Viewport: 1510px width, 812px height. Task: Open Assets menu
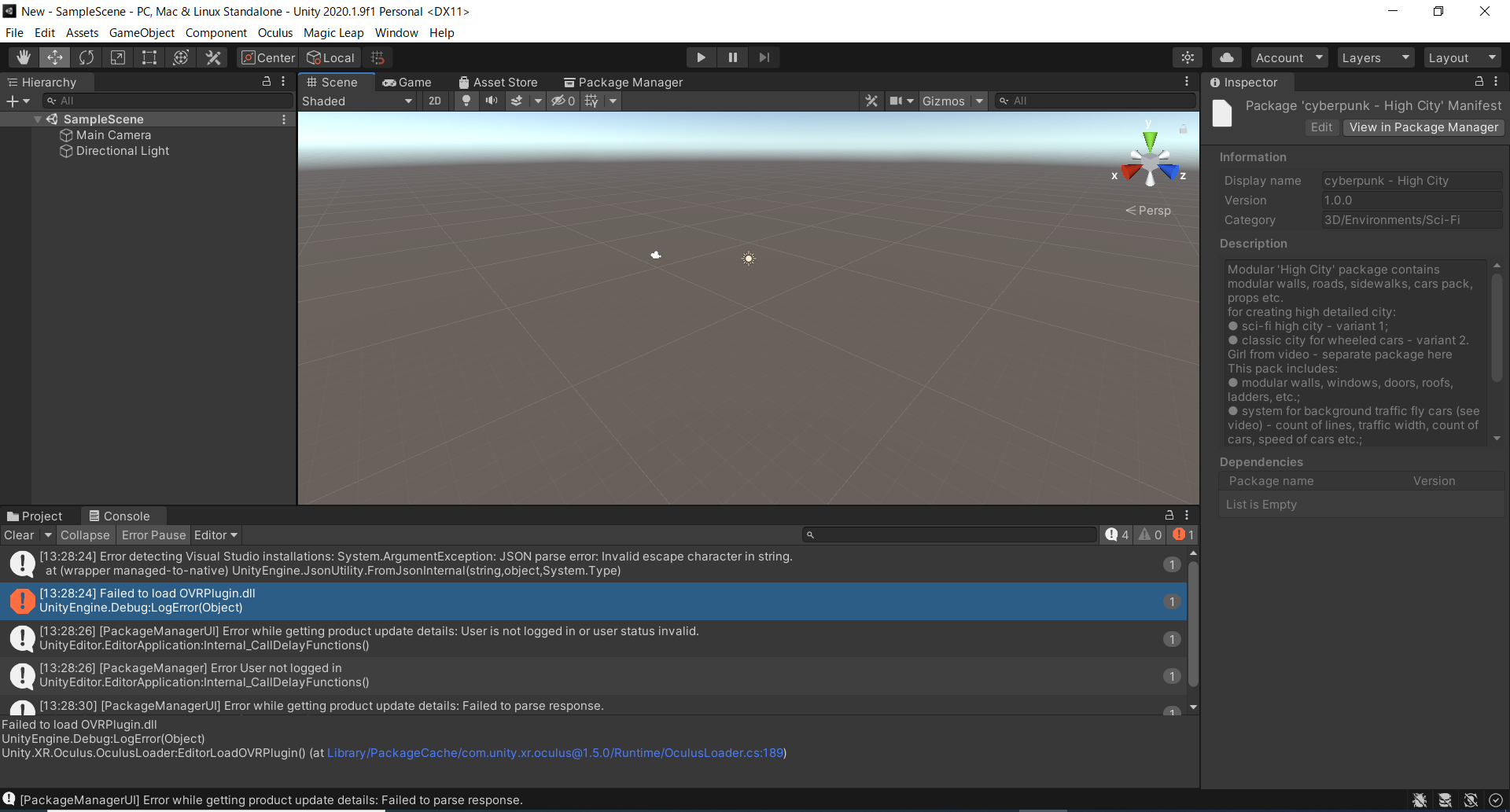82,33
